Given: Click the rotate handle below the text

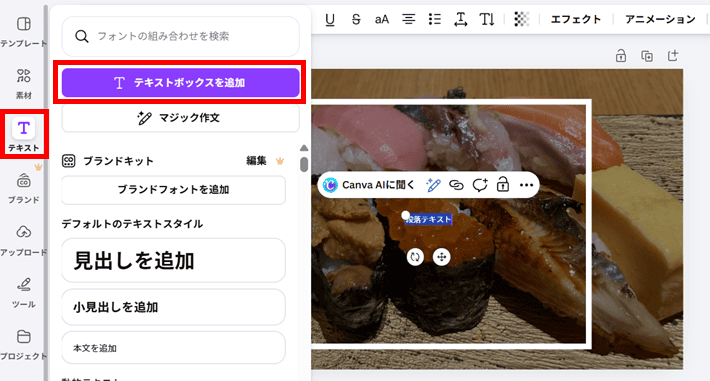Looking at the screenshot, I should point(415,257).
